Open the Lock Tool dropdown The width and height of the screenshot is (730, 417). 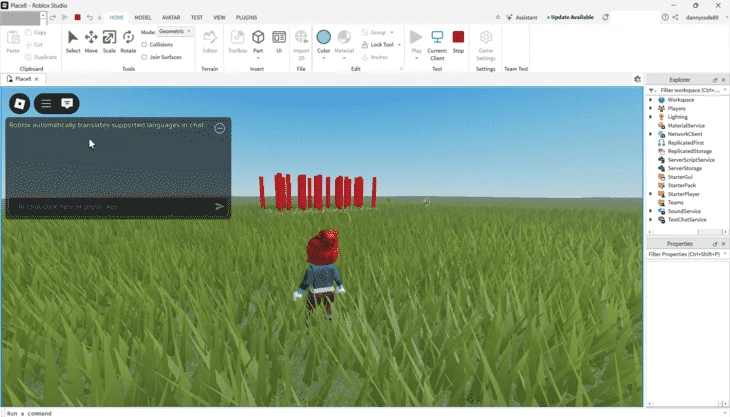[399, 45]
